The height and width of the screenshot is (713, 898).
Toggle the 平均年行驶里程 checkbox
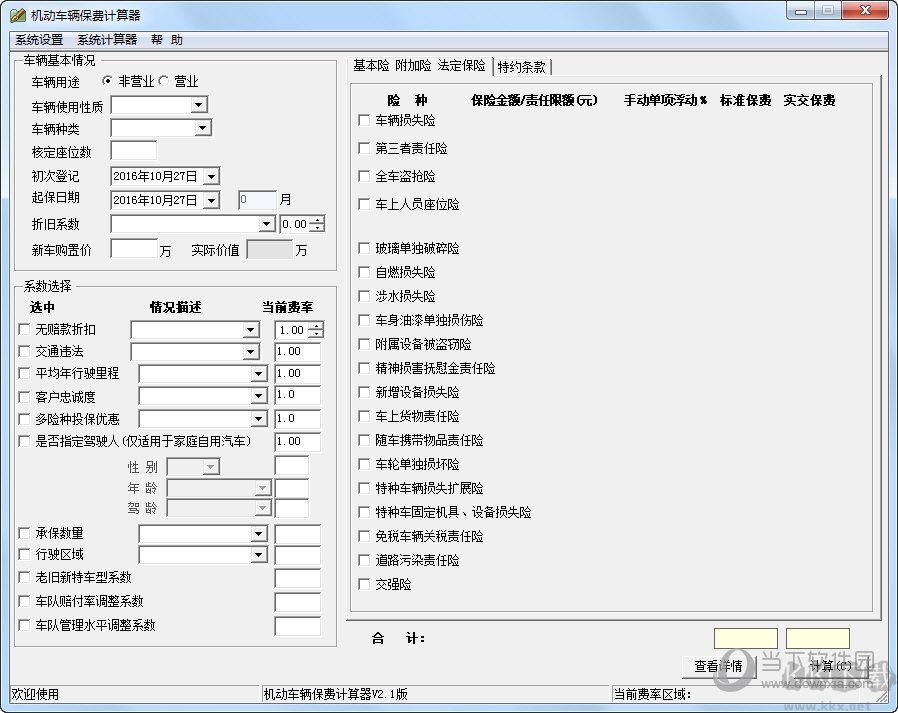24,373
